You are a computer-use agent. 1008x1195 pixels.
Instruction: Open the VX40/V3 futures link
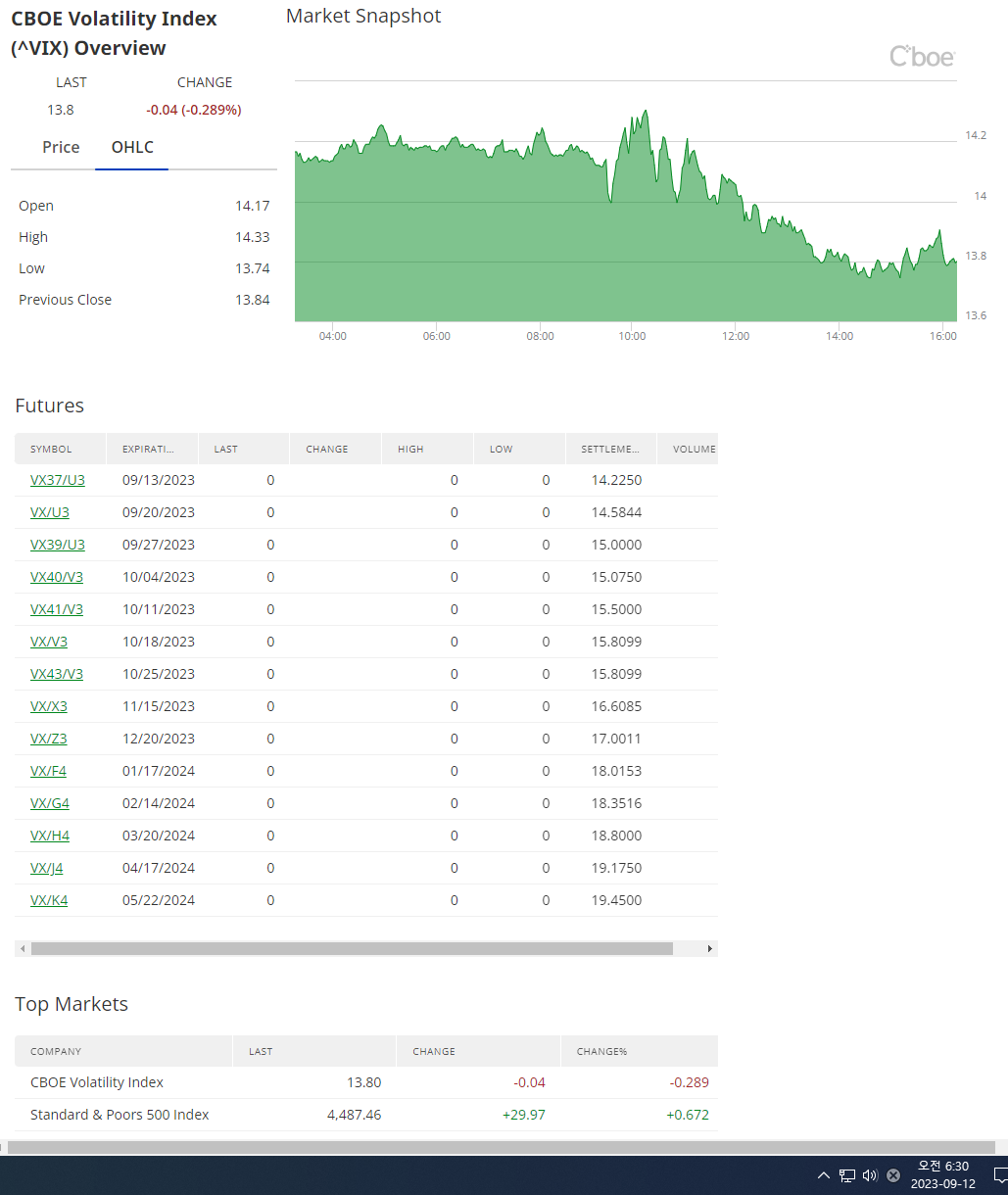click(x=57, y=577)
